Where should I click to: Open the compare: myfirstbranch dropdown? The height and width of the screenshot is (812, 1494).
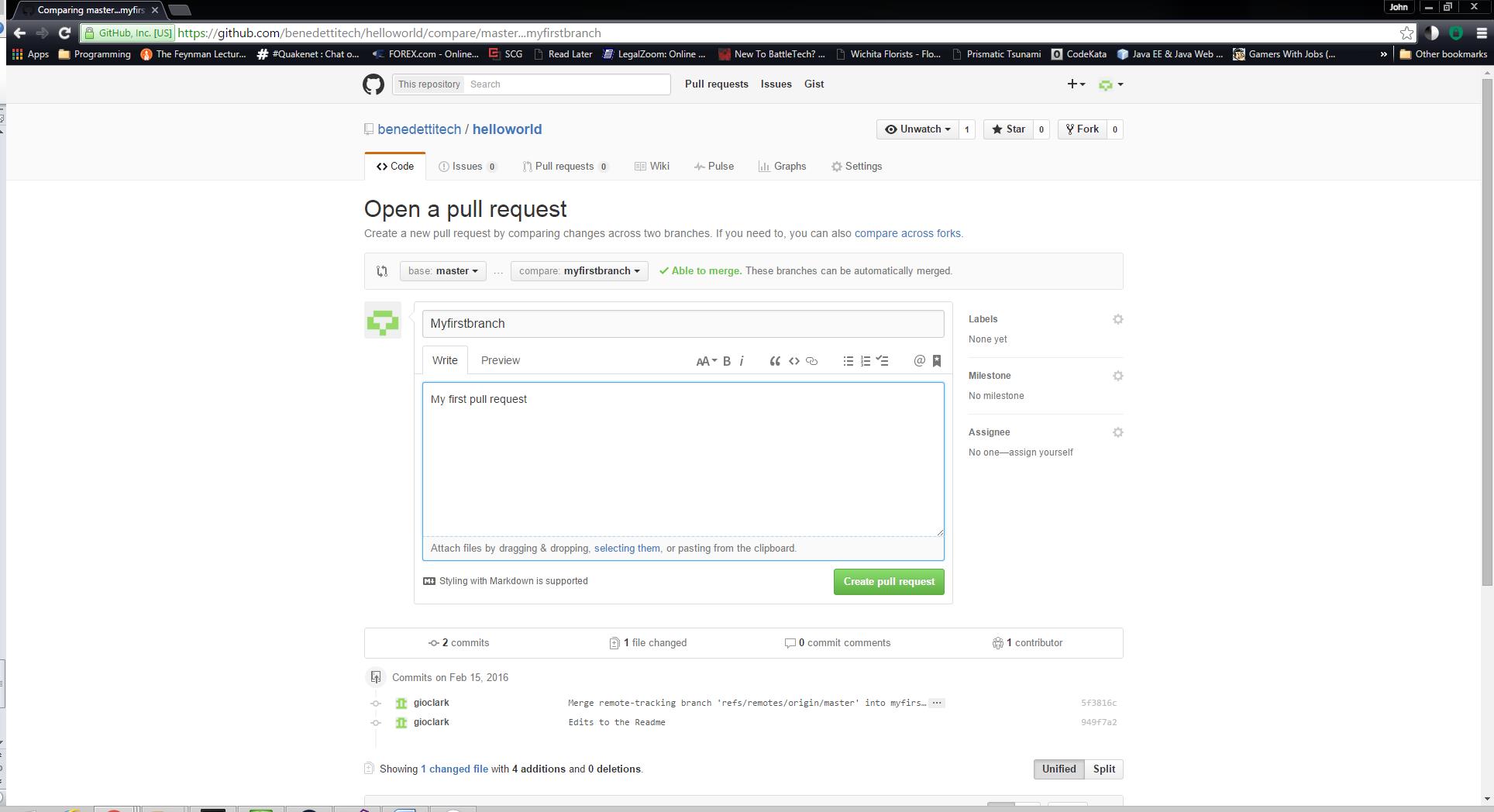click(580, 271)
